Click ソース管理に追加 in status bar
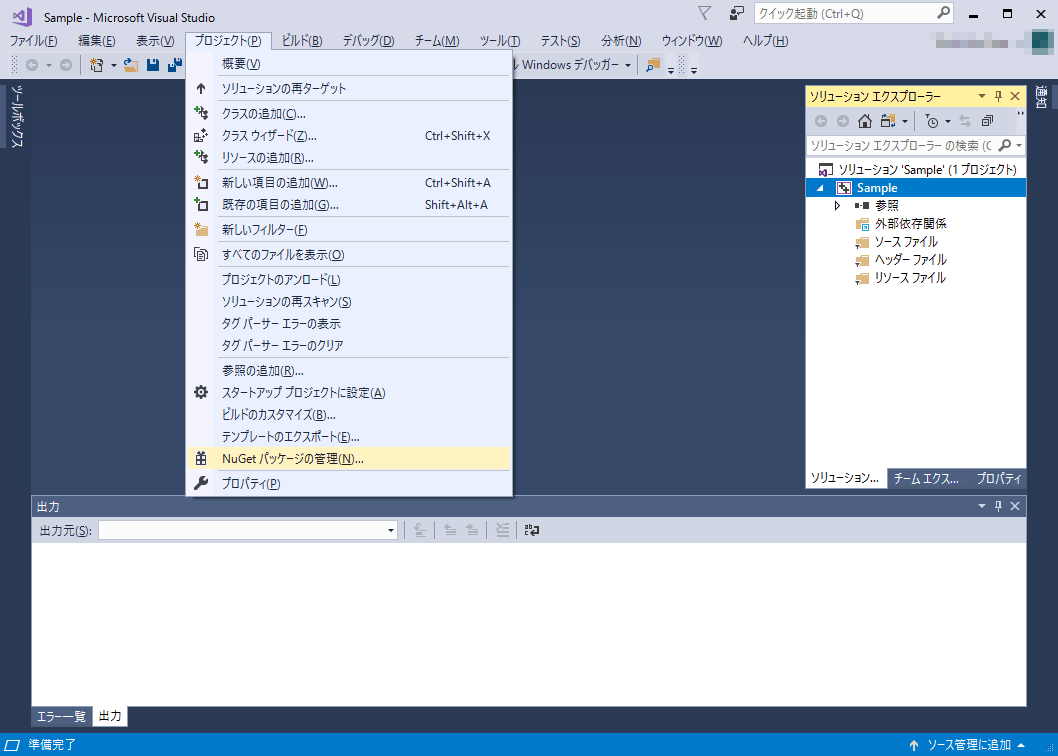The width and height of the screenshot is (1058, 756). click(x=968, y=745)
